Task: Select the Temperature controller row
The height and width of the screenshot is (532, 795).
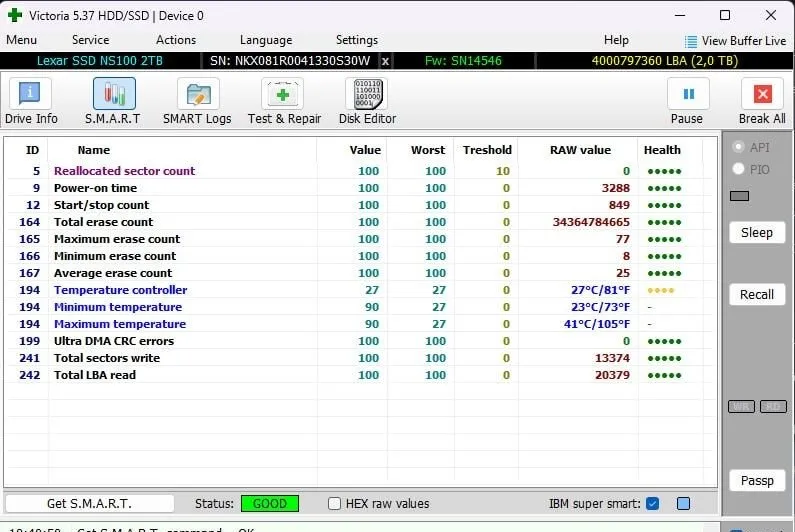Action: [360, 290]
